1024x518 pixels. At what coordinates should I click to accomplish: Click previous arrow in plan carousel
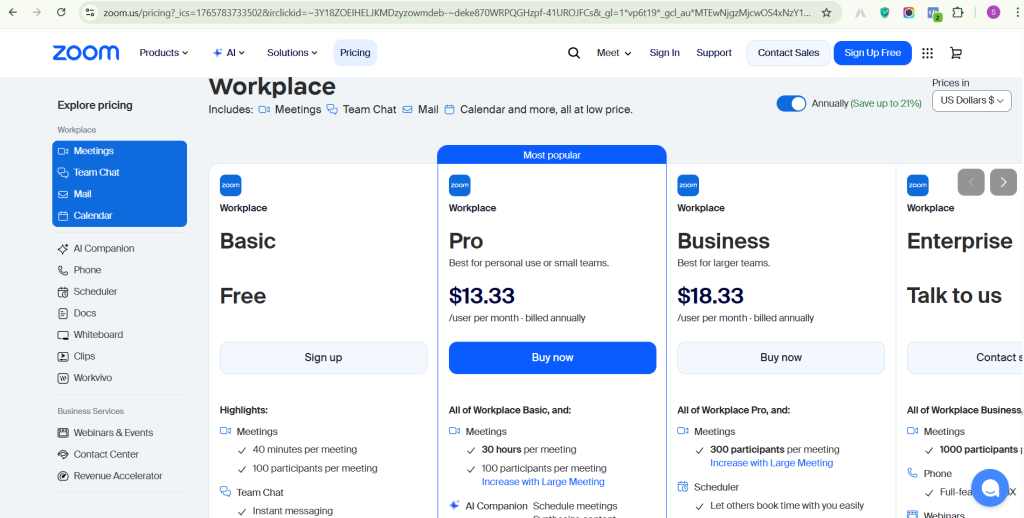[971, 182]
